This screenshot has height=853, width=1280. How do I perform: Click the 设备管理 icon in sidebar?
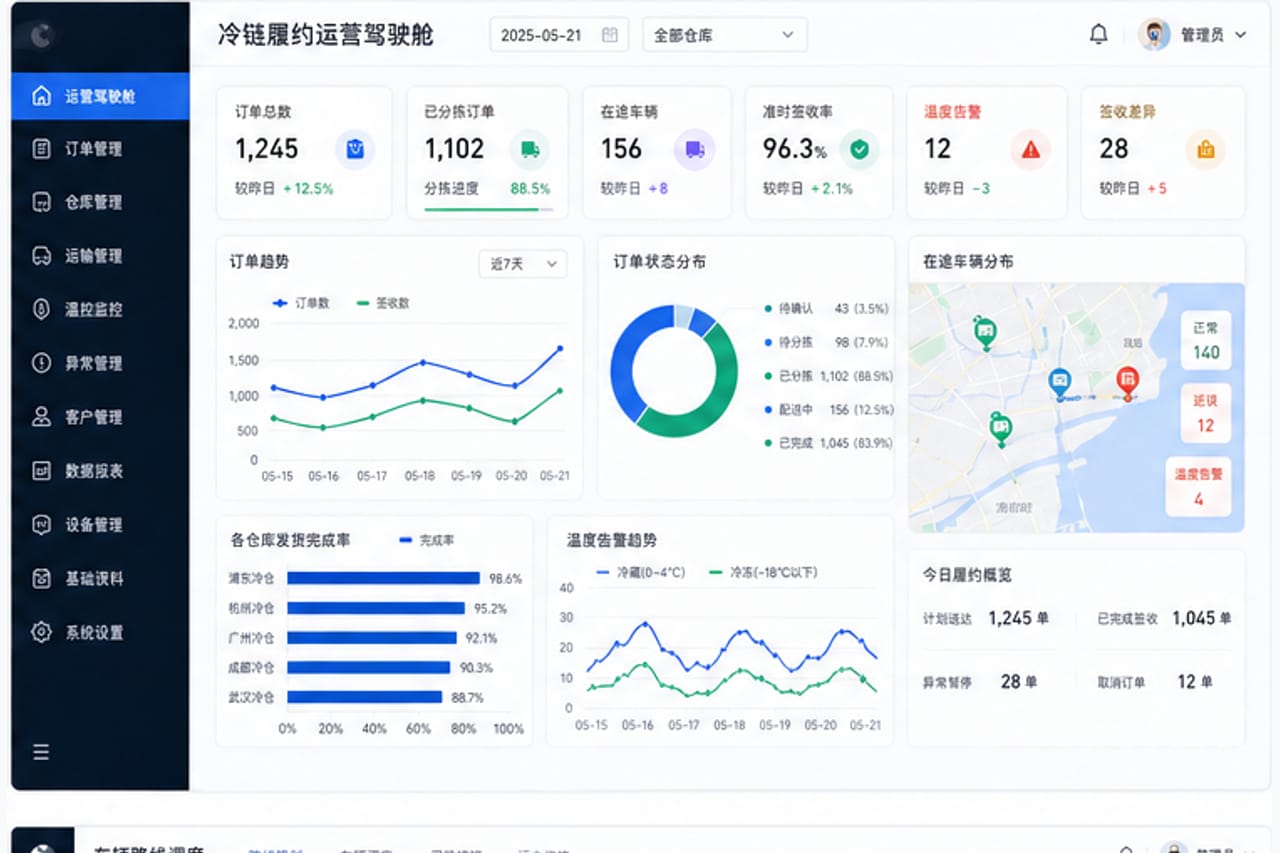click(x=41, y=524)
